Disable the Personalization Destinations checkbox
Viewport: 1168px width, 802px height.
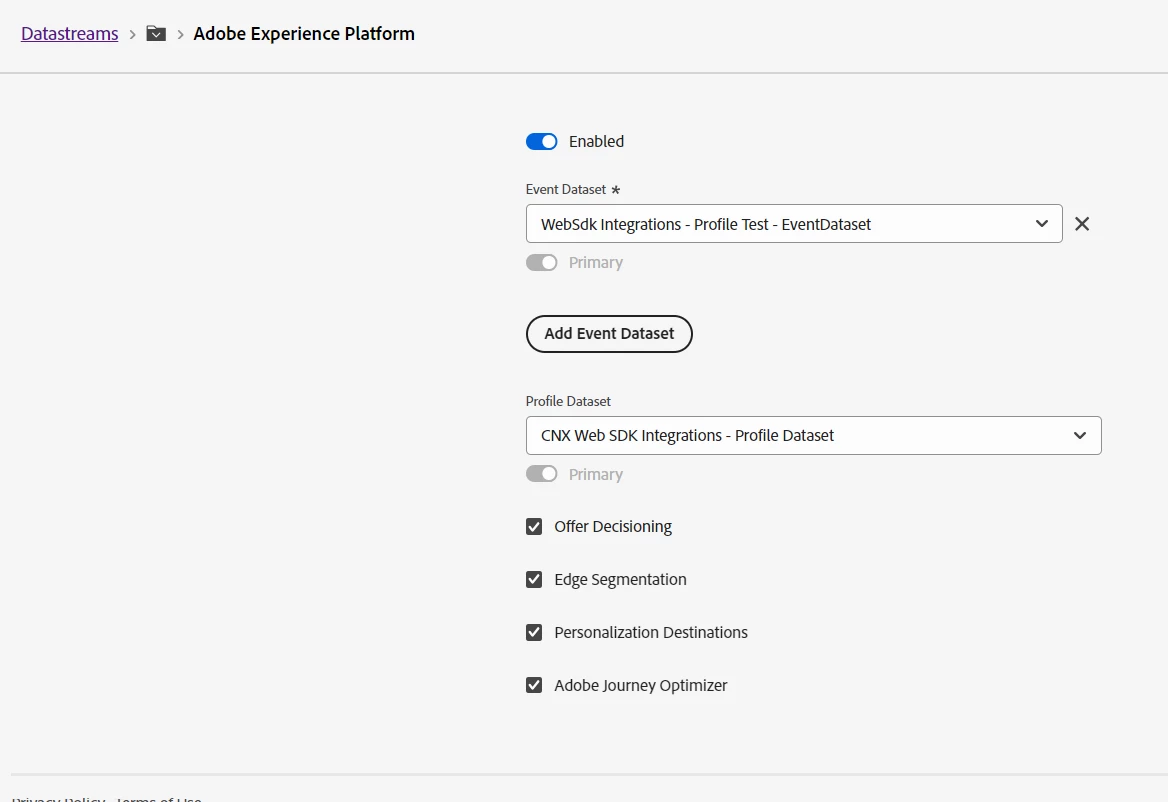[534, 633]
